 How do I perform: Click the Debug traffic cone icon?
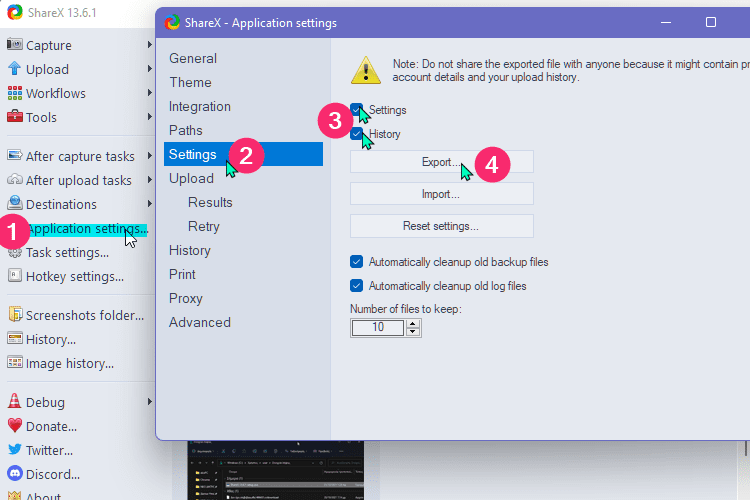click(x=14, y=401)
